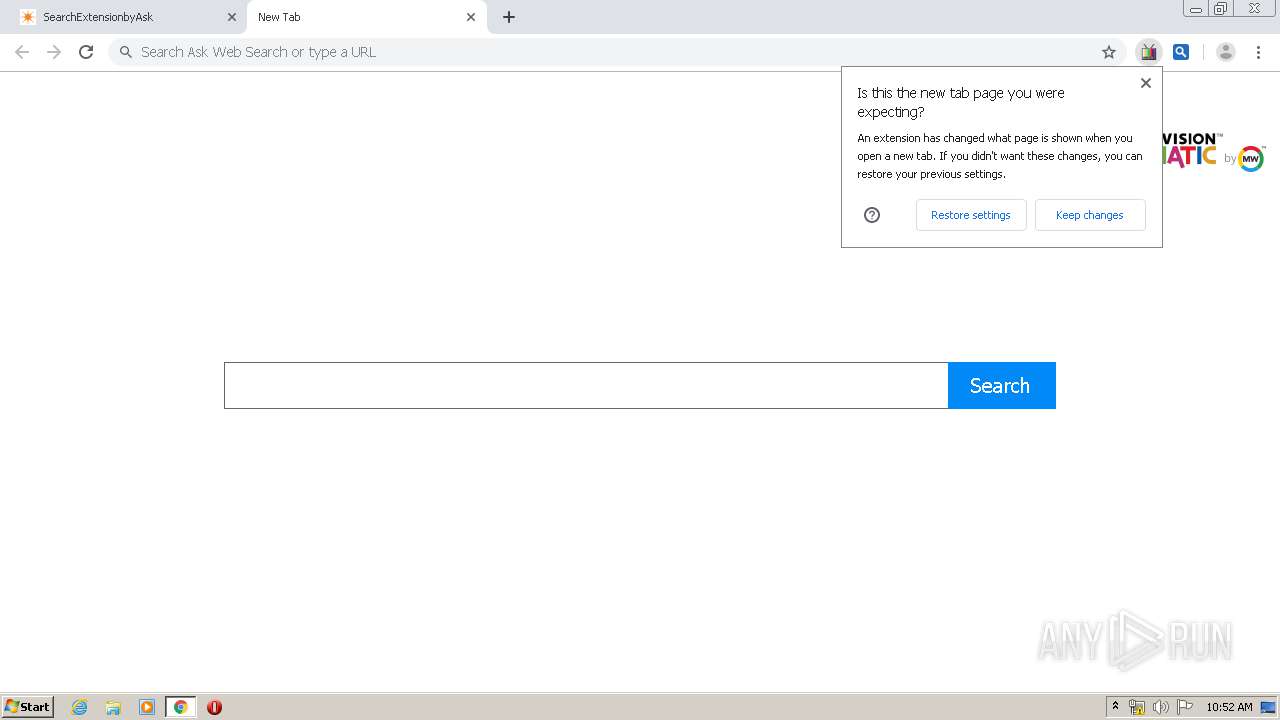Open the Windows Start menu
This screenshot has width=1280, height=720.
28,706
